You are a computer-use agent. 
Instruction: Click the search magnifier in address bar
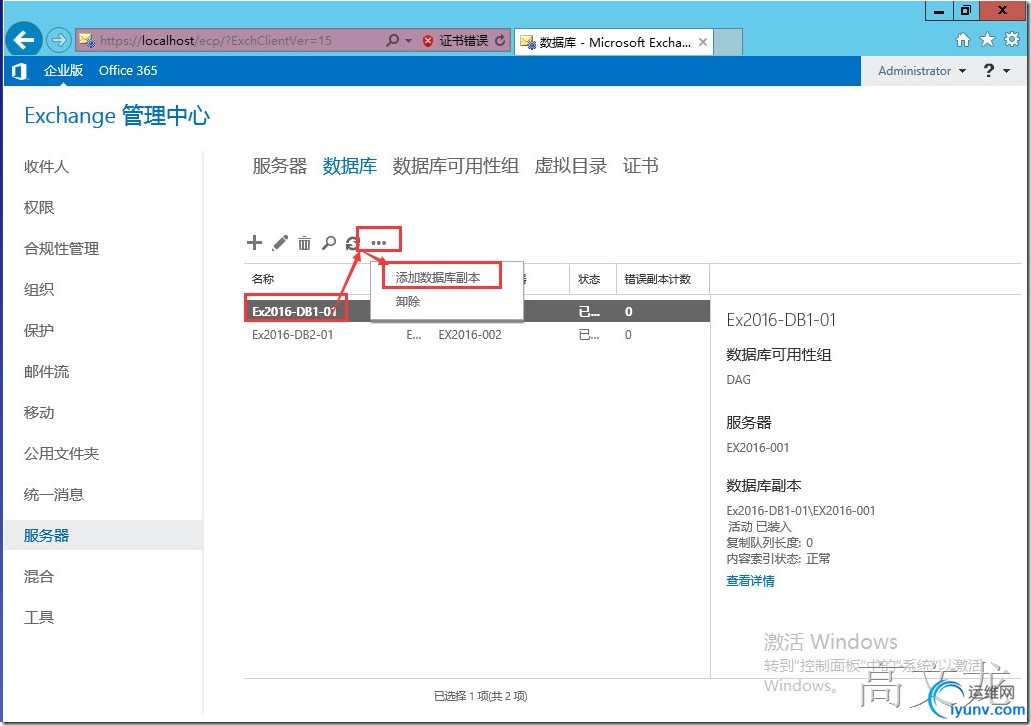tap(392, 40)
